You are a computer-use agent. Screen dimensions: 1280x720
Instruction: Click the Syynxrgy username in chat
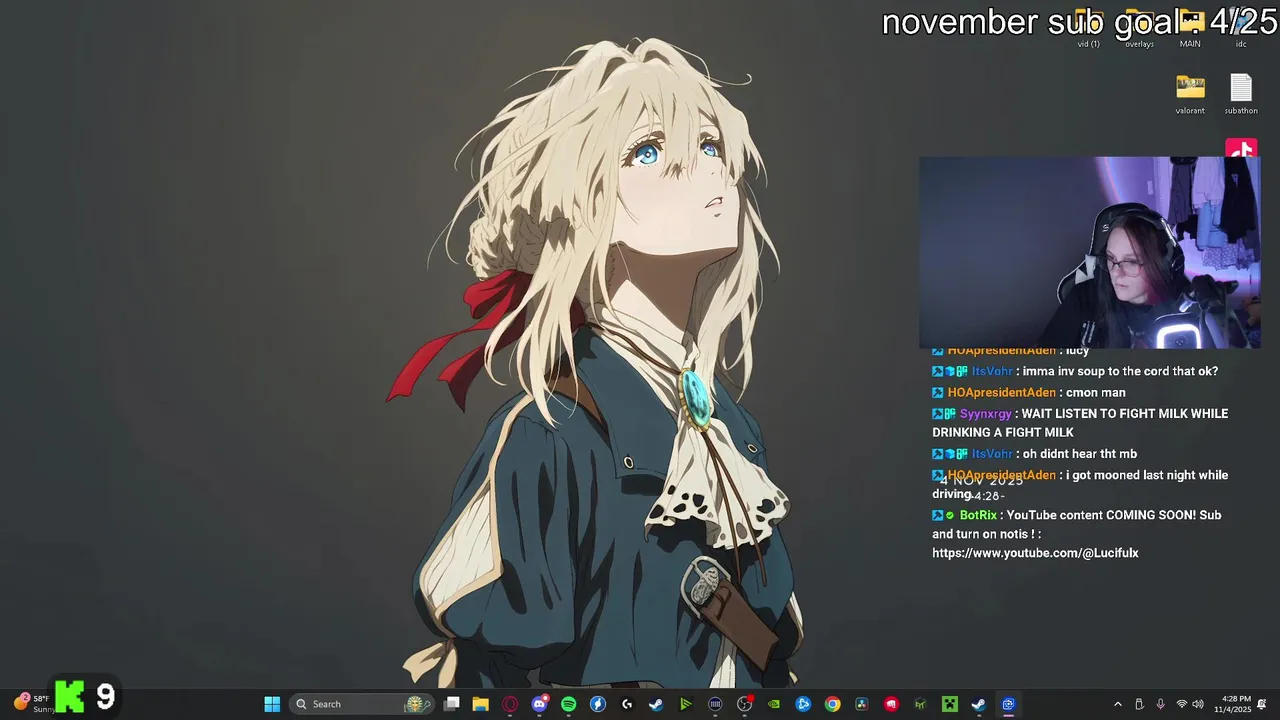tap(986, 413)
